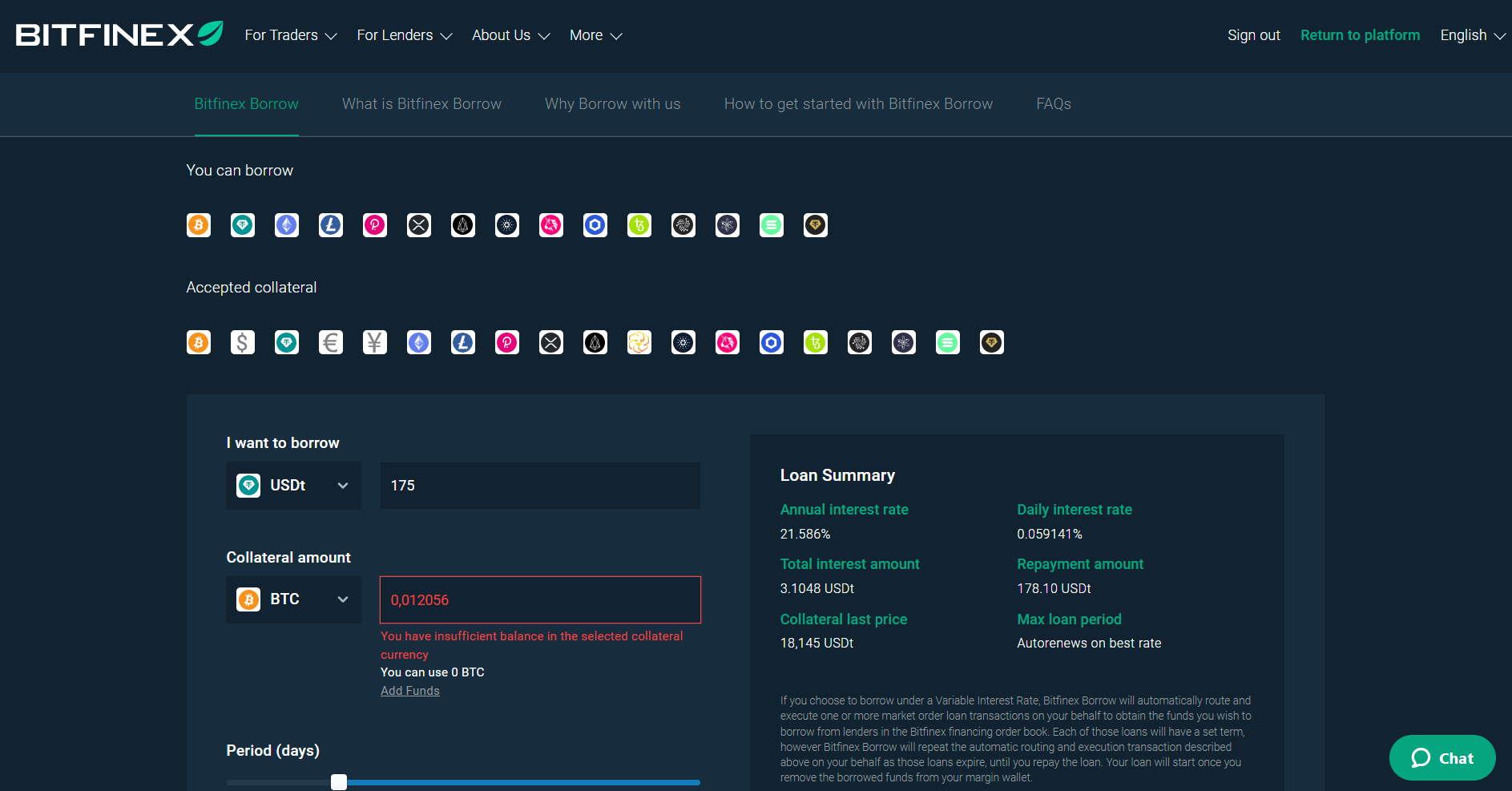Click the Polkadot icon under Accepted collateral
Image resolution: width=1512 pixels, height=791 pixels.
click(507, 343)
